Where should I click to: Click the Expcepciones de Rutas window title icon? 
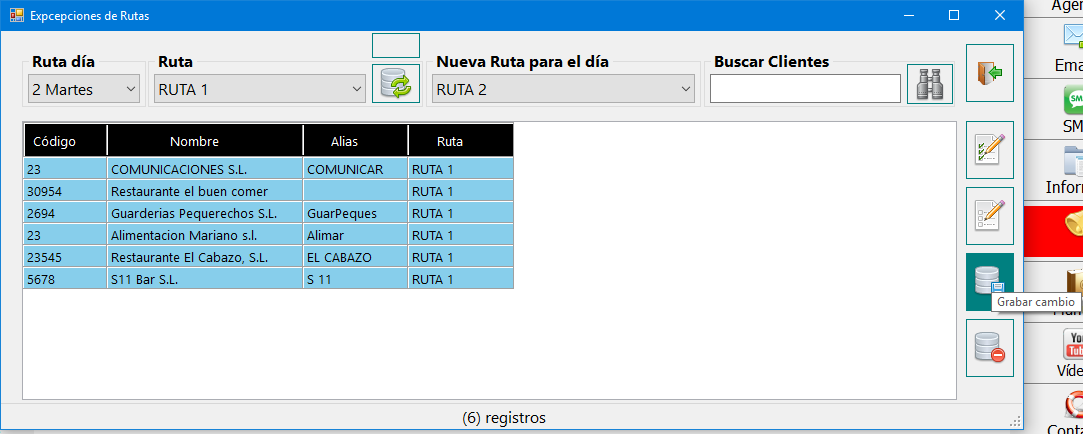point(17,15)
